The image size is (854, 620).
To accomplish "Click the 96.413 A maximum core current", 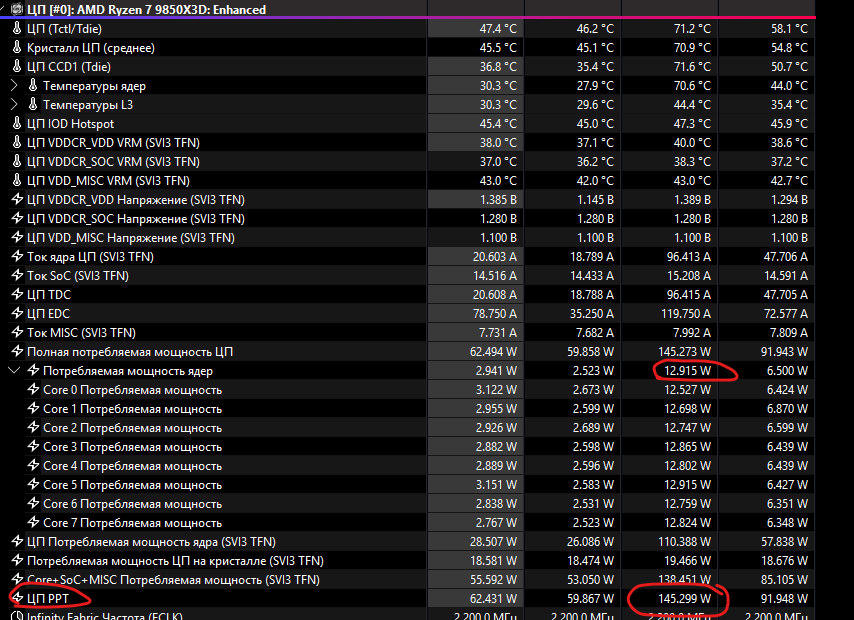I will [688, 257].
